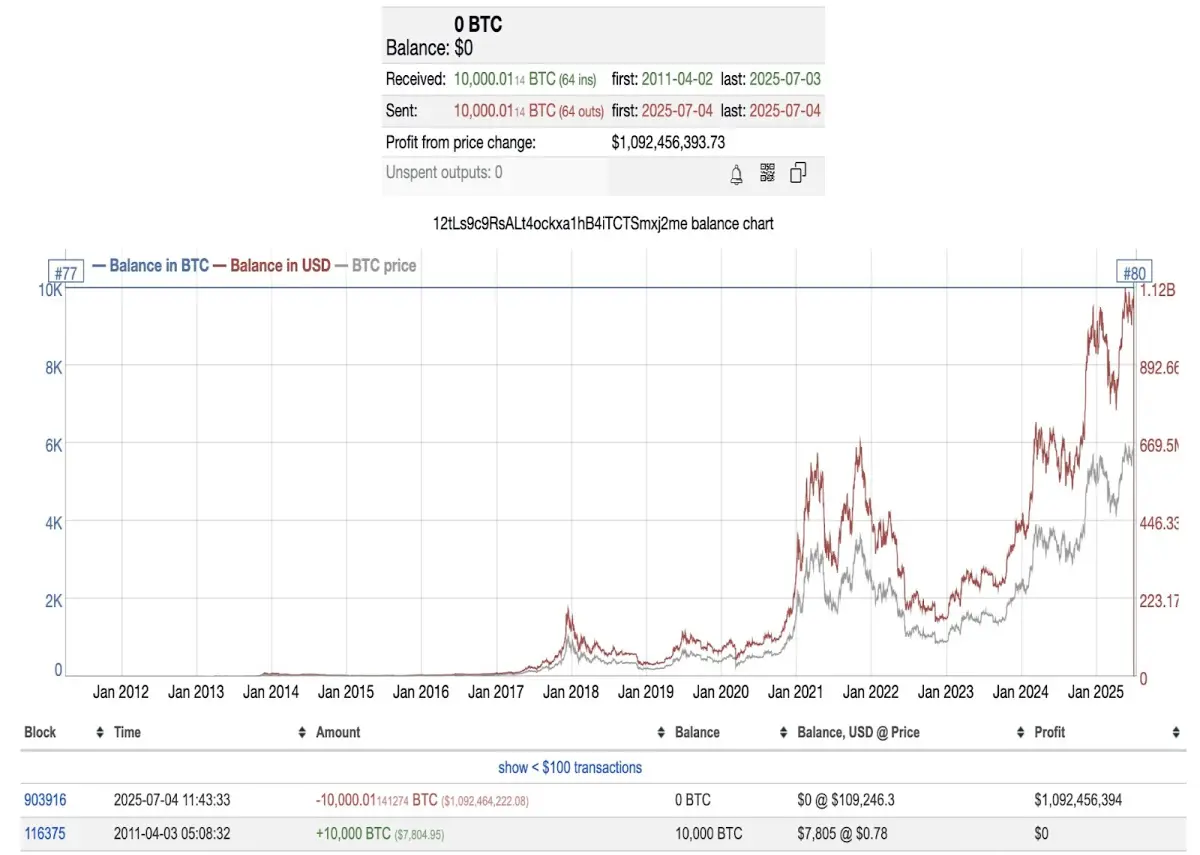
Task: Click Block column header
Action: (40, 733)
